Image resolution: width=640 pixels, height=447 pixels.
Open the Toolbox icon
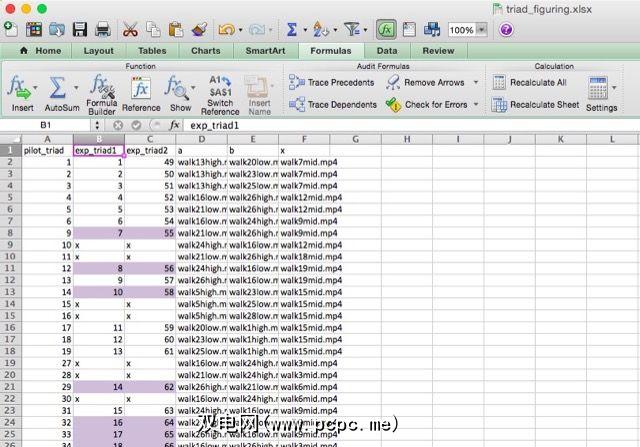click(409, 29)
